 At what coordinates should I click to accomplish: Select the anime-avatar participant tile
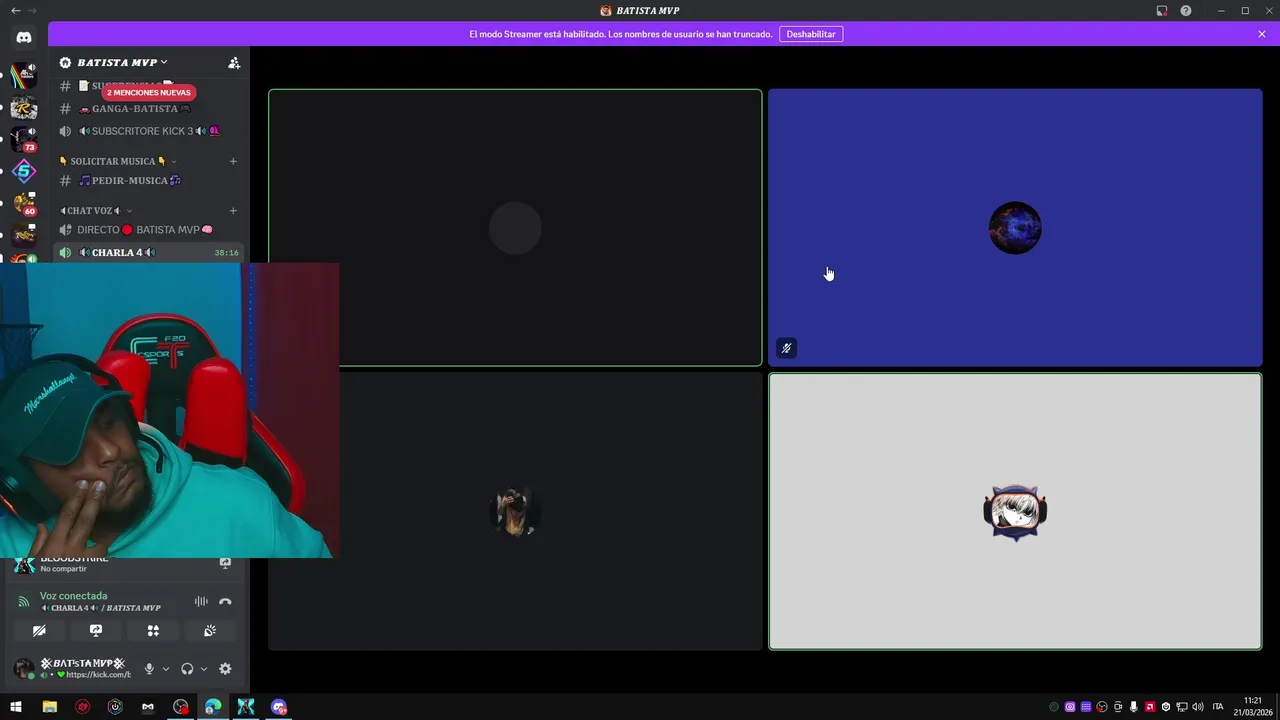tap(1015, 512)
